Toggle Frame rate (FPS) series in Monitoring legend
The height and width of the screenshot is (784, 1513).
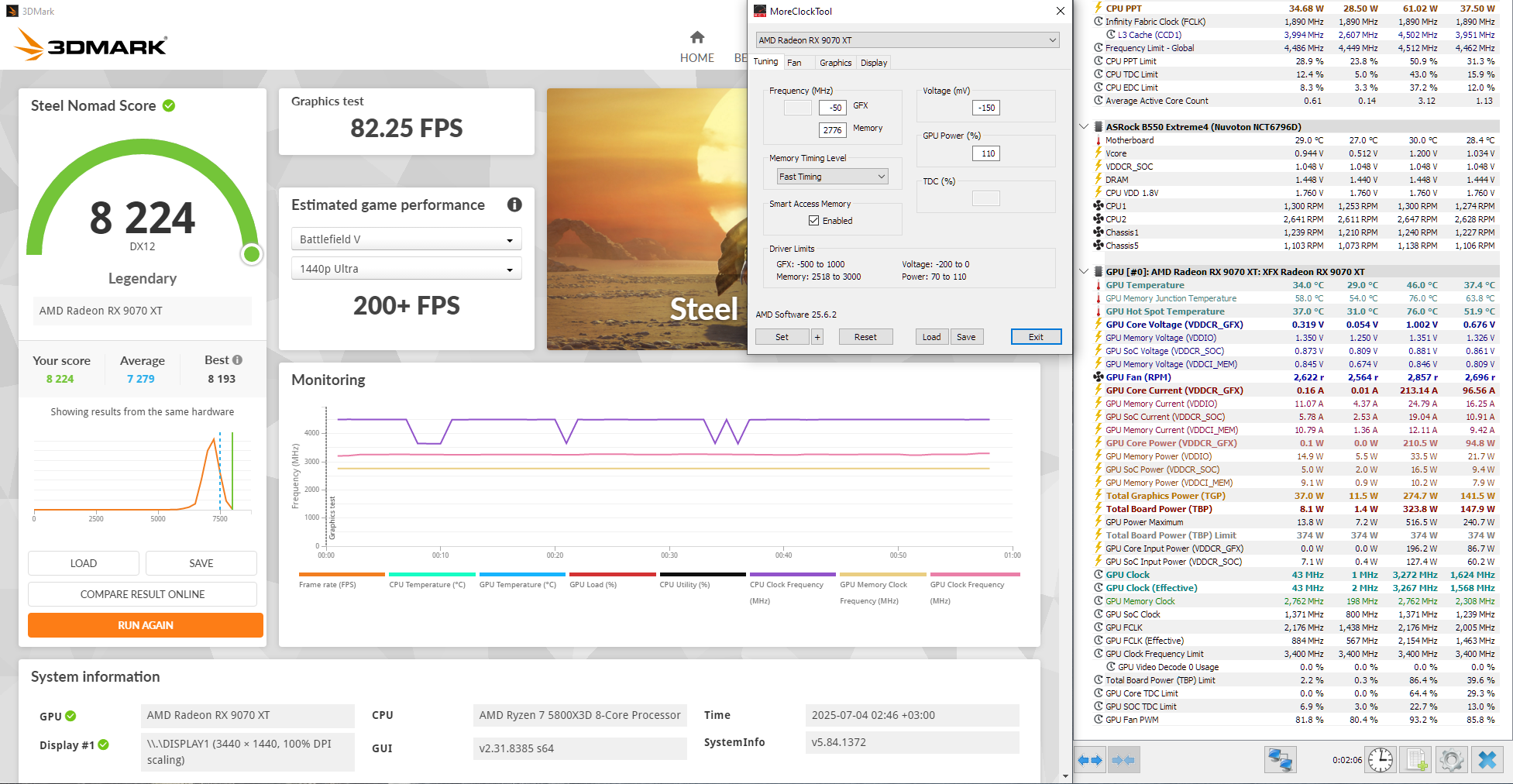tap(342, 581)
